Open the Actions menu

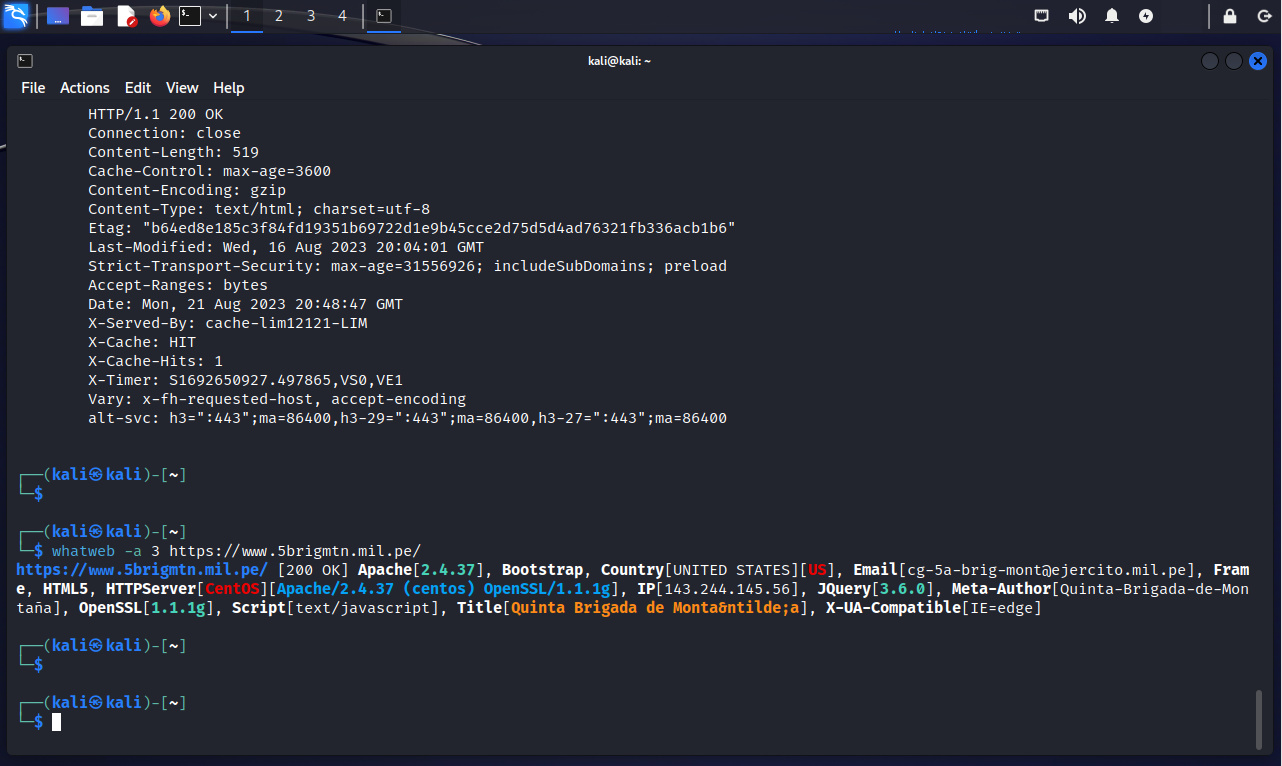pos(85,88)
